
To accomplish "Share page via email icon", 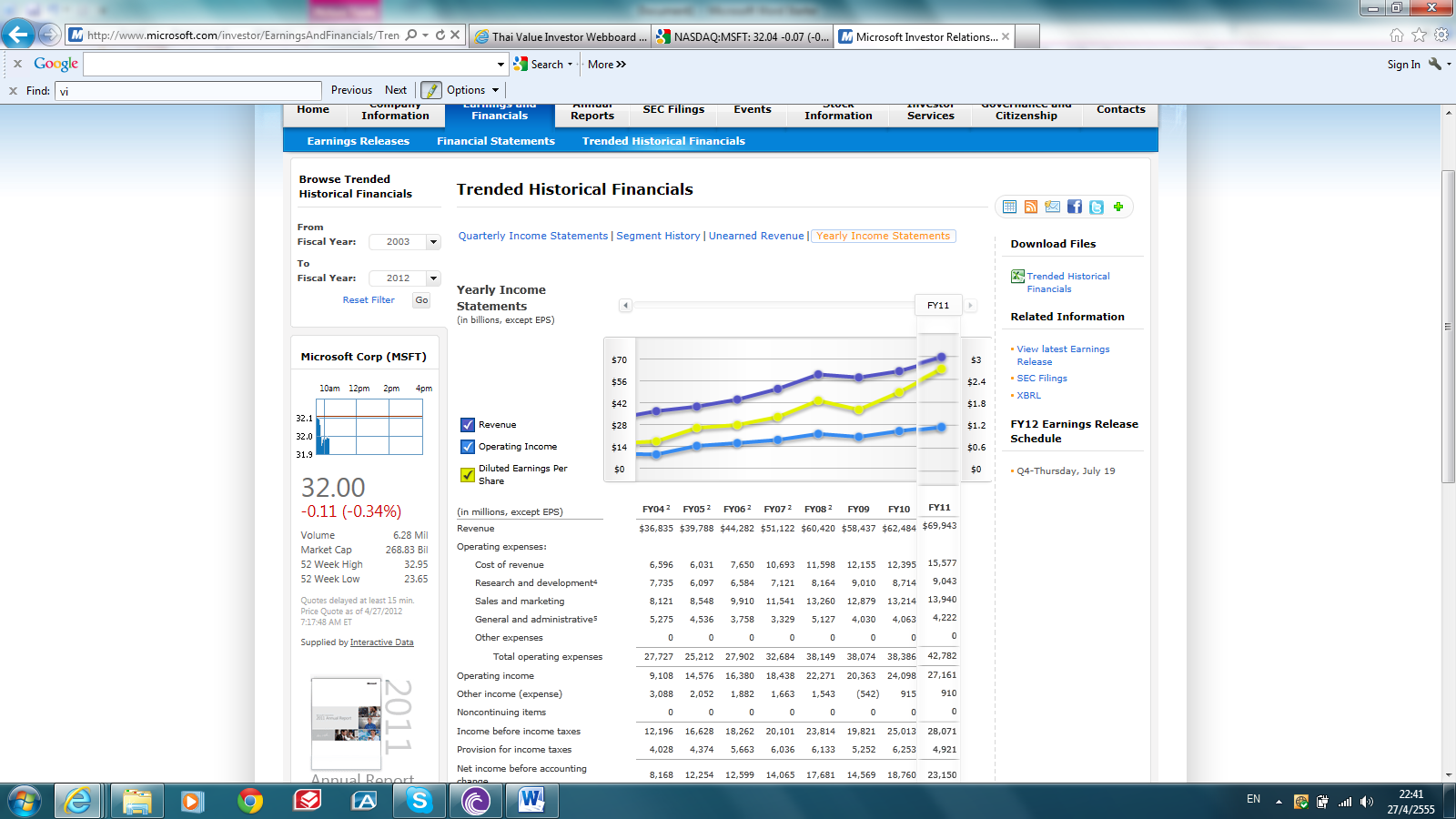I will tap(1053, 207).
